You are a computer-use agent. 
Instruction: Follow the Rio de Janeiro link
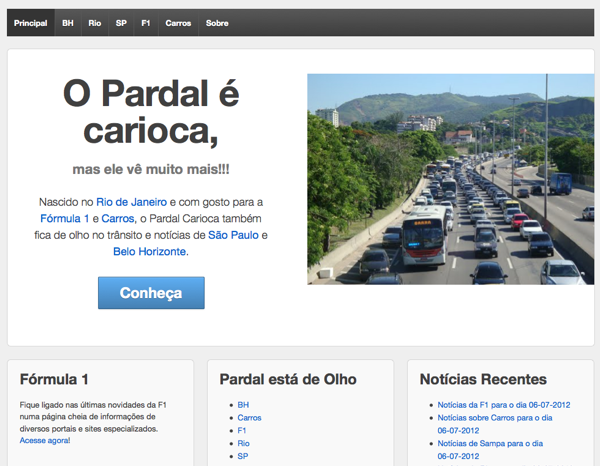pyautogui.click(x=131, y=202)
